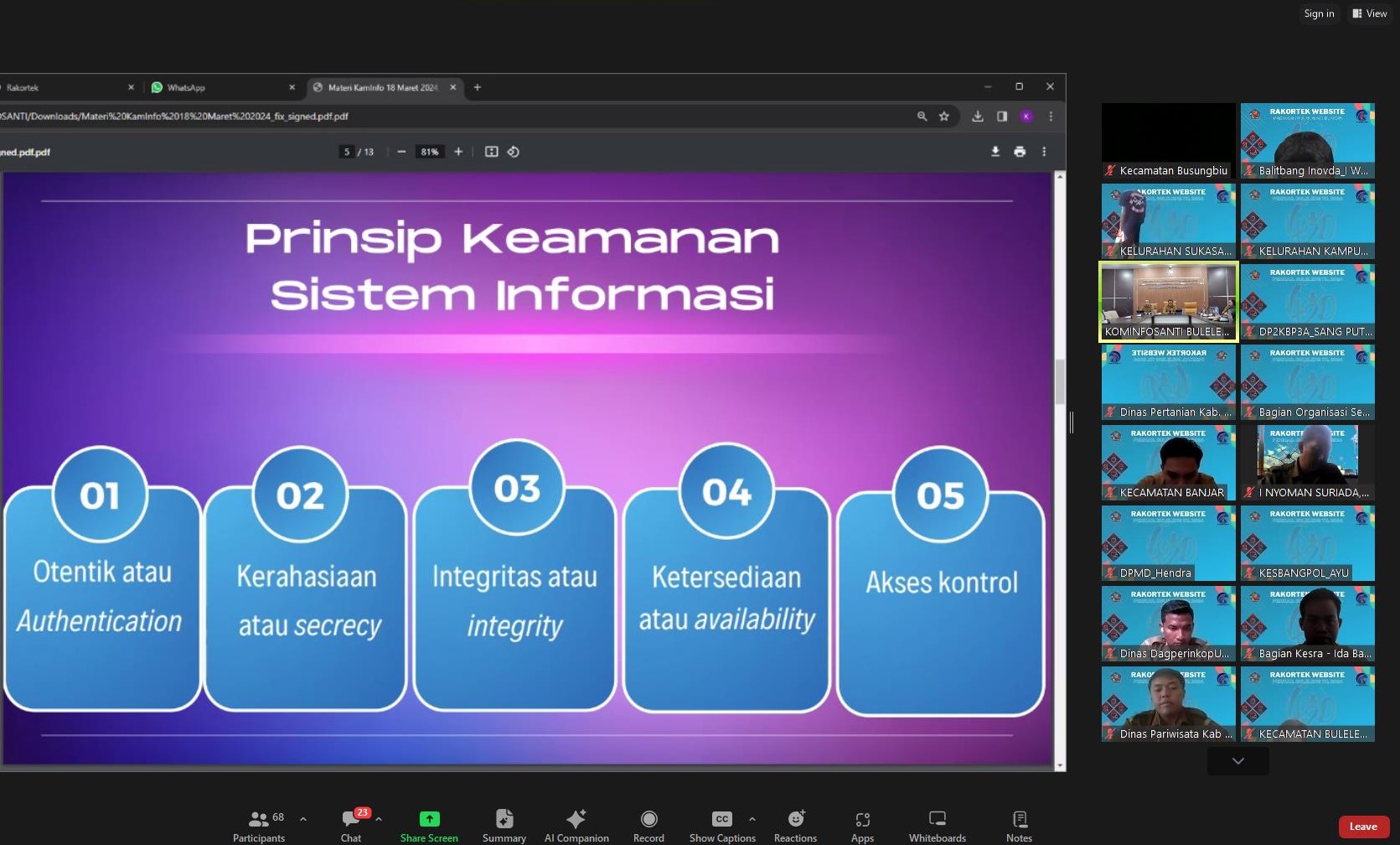Open the Apps panel
Viewport: 1400px width, 845px height.
[x=862, y=826]
